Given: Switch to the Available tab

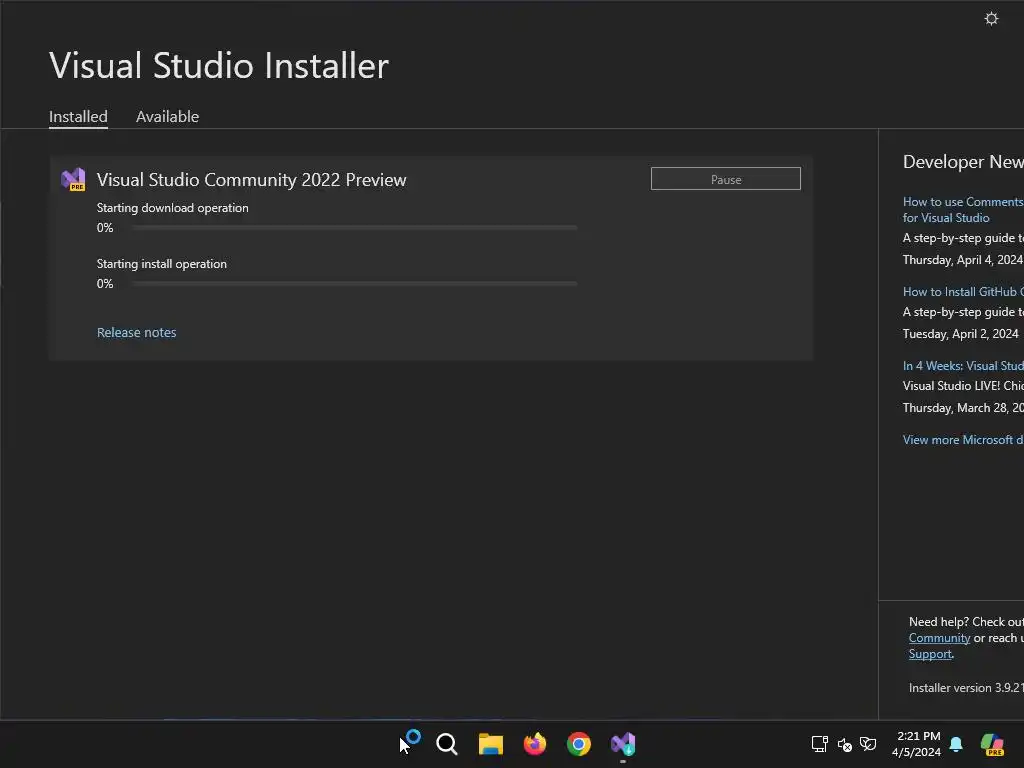Looking at the screenshot, I should tap(167, 116).
